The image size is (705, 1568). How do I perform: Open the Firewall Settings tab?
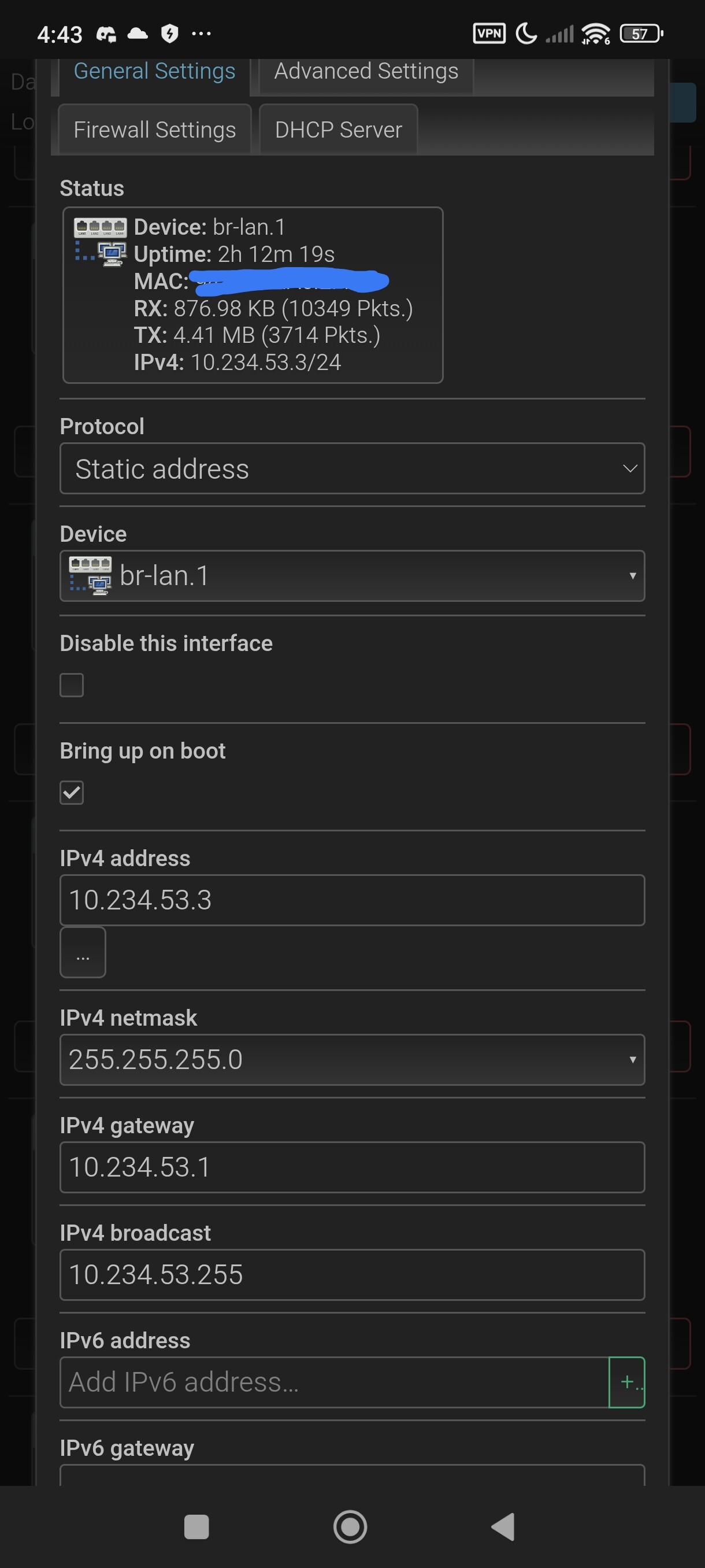coord(154,129)
